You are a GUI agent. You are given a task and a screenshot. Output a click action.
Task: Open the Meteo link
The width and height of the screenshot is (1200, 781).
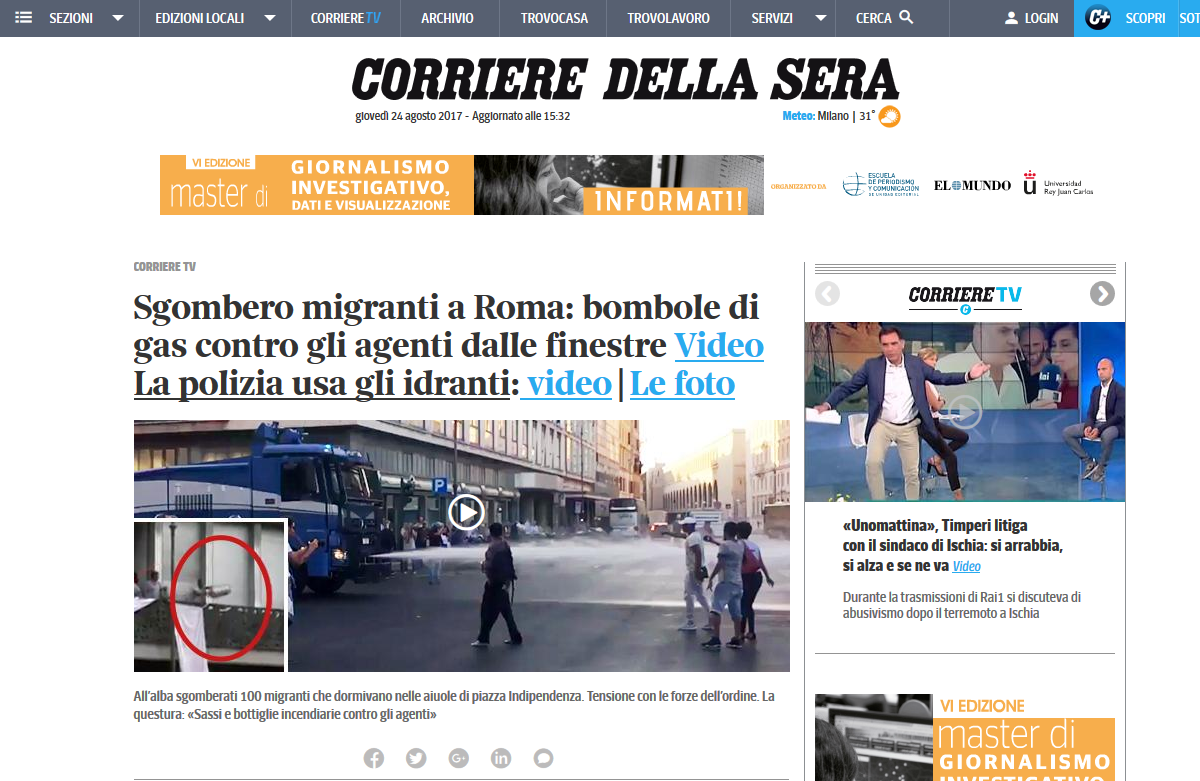click(x=799, y=116)
